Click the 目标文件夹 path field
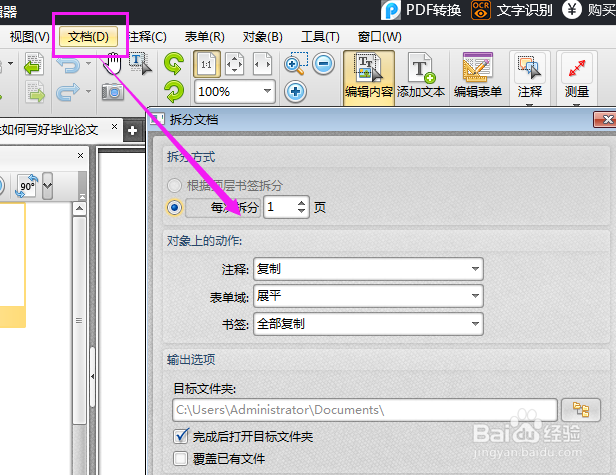Screen dimensions: 616x475 pyautogui.click(x=365, y=410)
